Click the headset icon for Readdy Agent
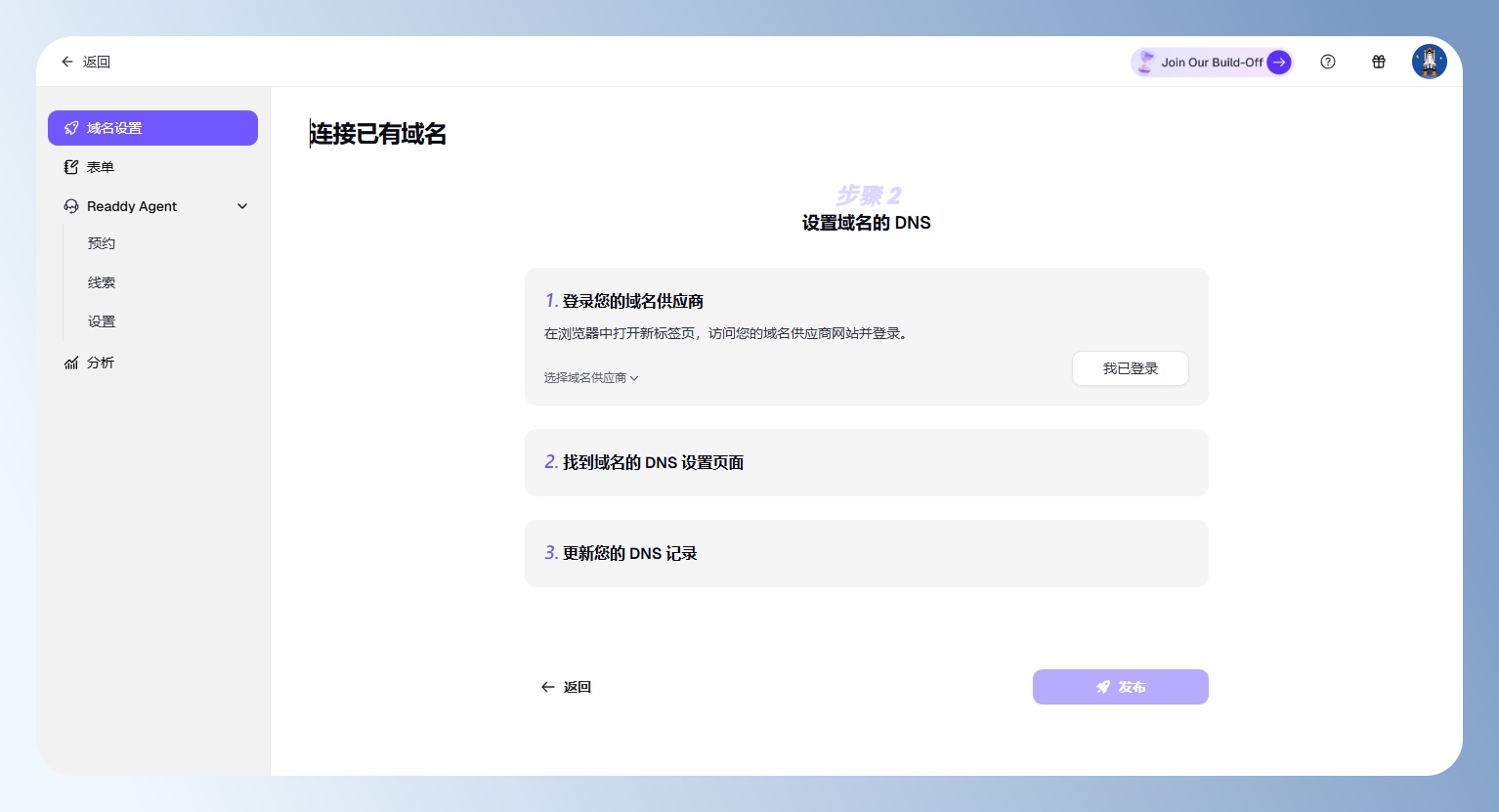Viewport: 1499px width, 812px height. pos(71,206)
